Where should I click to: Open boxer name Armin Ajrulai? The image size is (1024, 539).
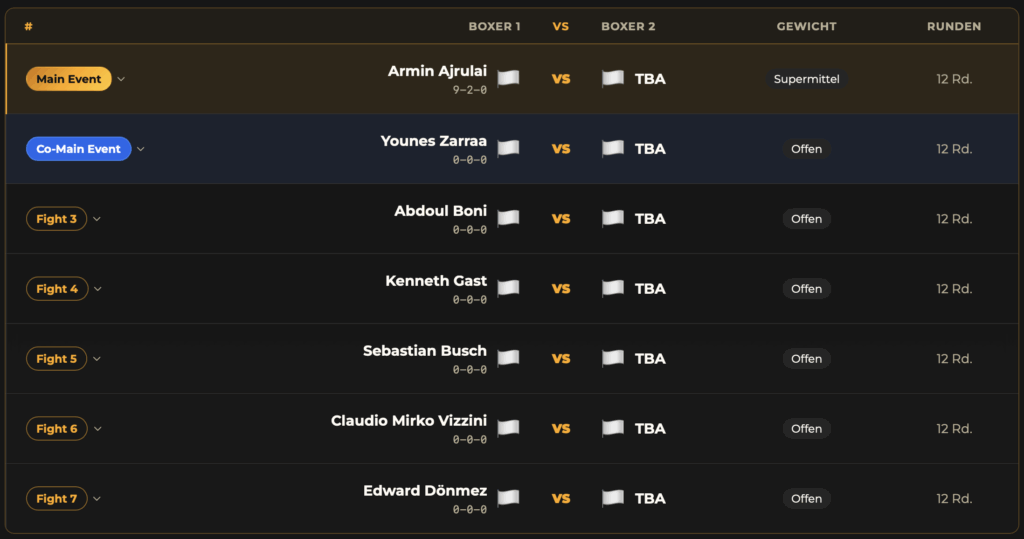[437, 71]
